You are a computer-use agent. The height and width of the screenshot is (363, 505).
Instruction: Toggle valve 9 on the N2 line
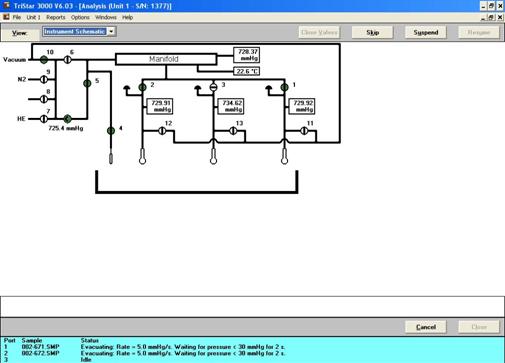coord(44,79)
